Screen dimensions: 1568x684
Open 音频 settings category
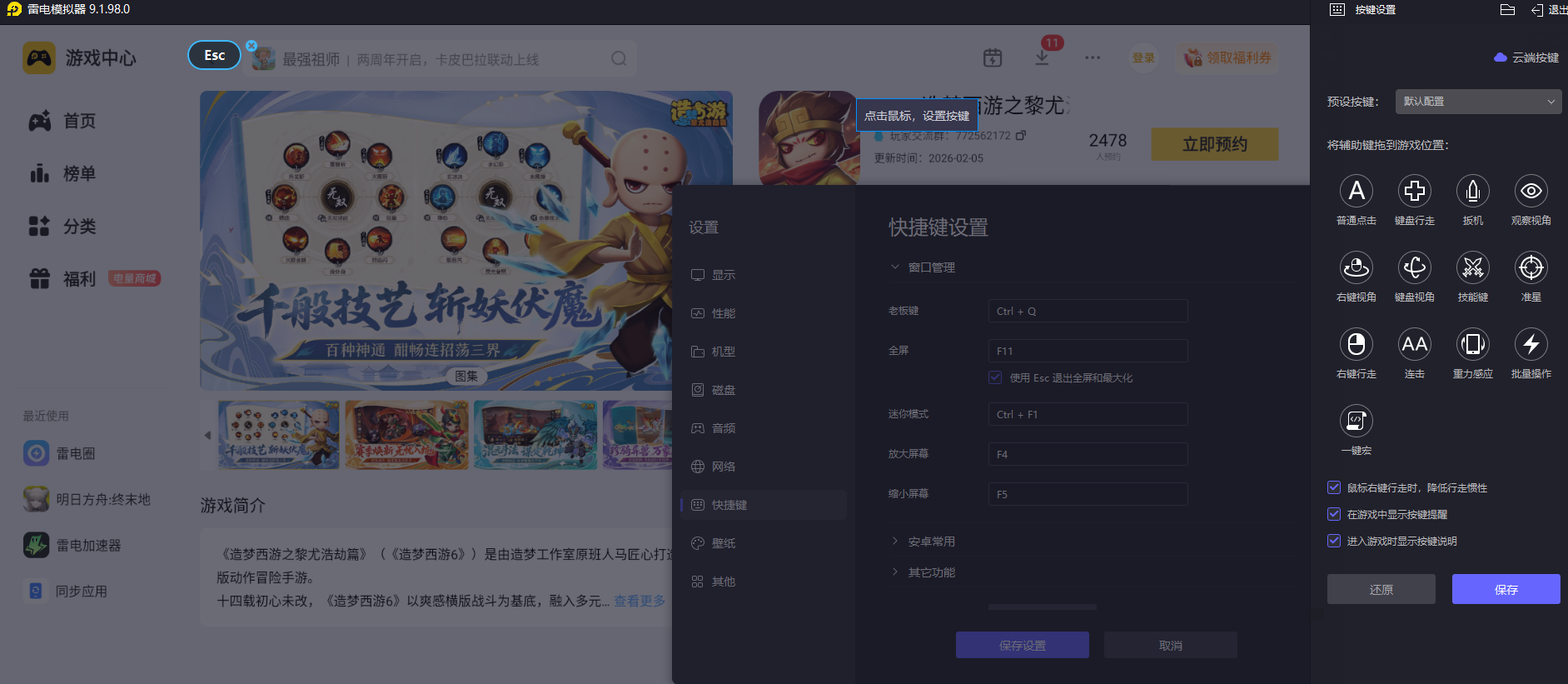(764, 428)
